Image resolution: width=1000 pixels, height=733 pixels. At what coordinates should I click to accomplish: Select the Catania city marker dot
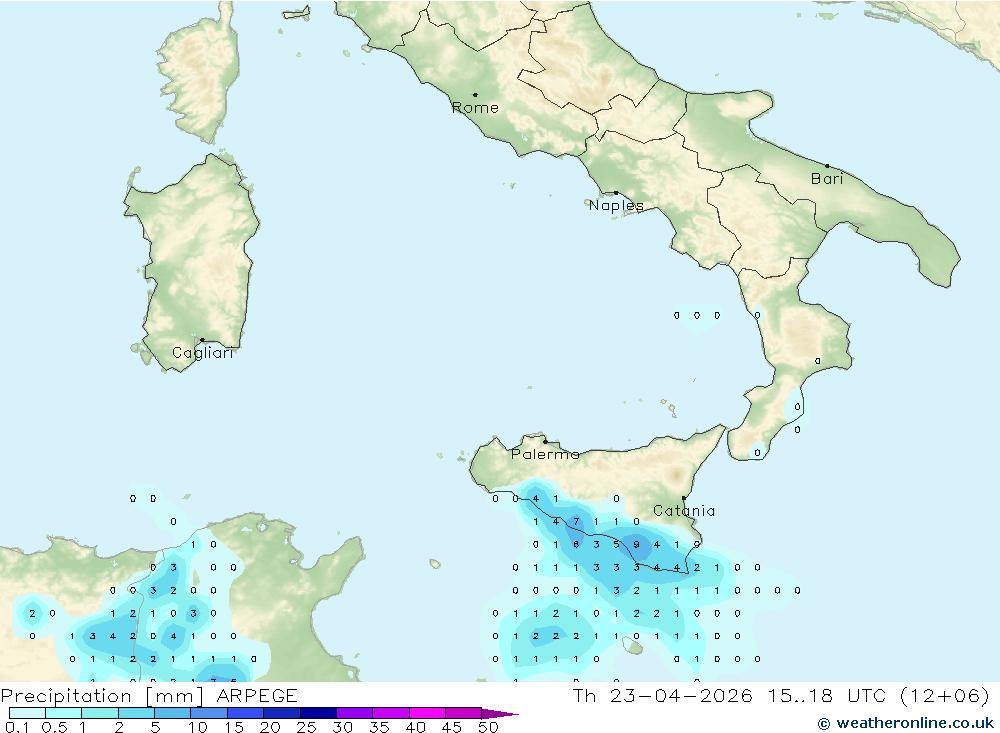pyautogui.click(x=684, y=498)
